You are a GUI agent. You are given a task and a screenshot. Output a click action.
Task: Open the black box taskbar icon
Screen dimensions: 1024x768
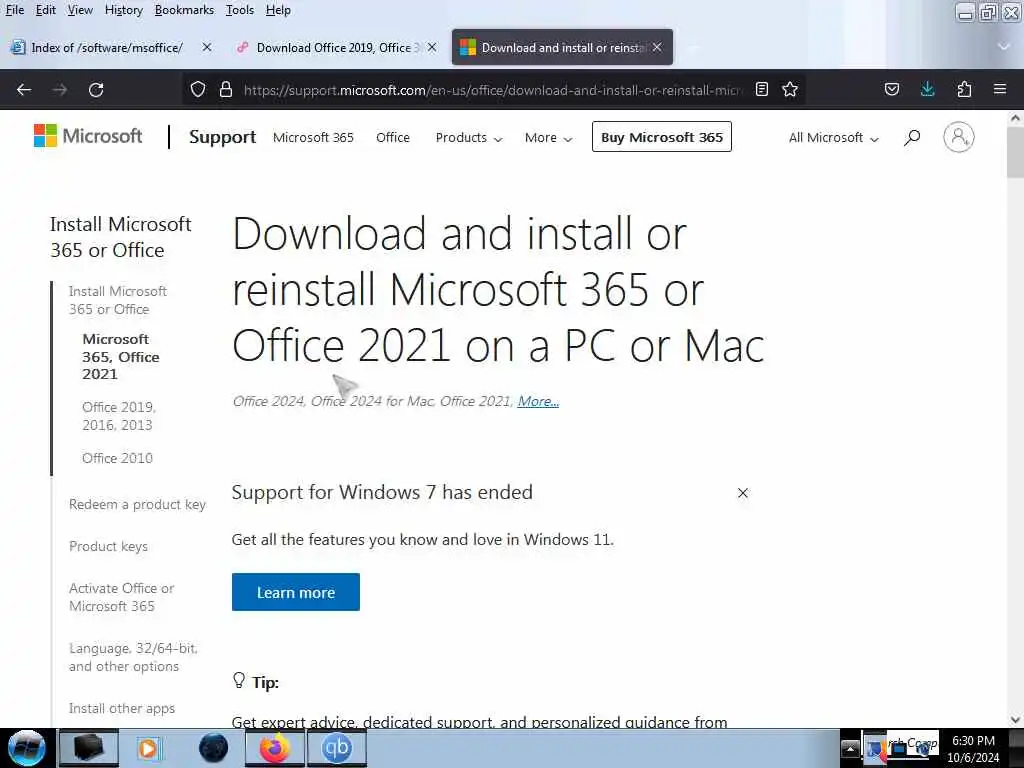coord(88,748)
